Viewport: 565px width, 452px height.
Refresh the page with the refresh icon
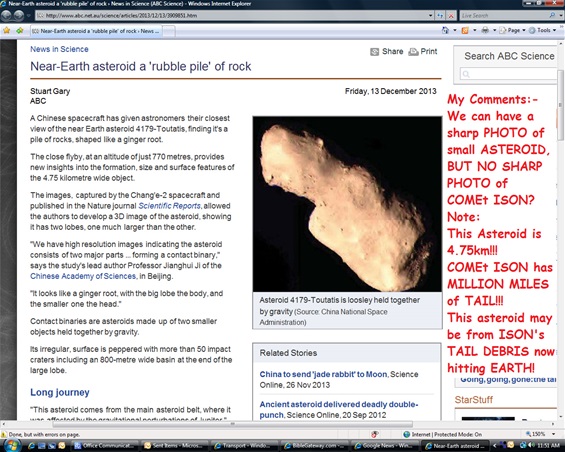tap(440, 15)
